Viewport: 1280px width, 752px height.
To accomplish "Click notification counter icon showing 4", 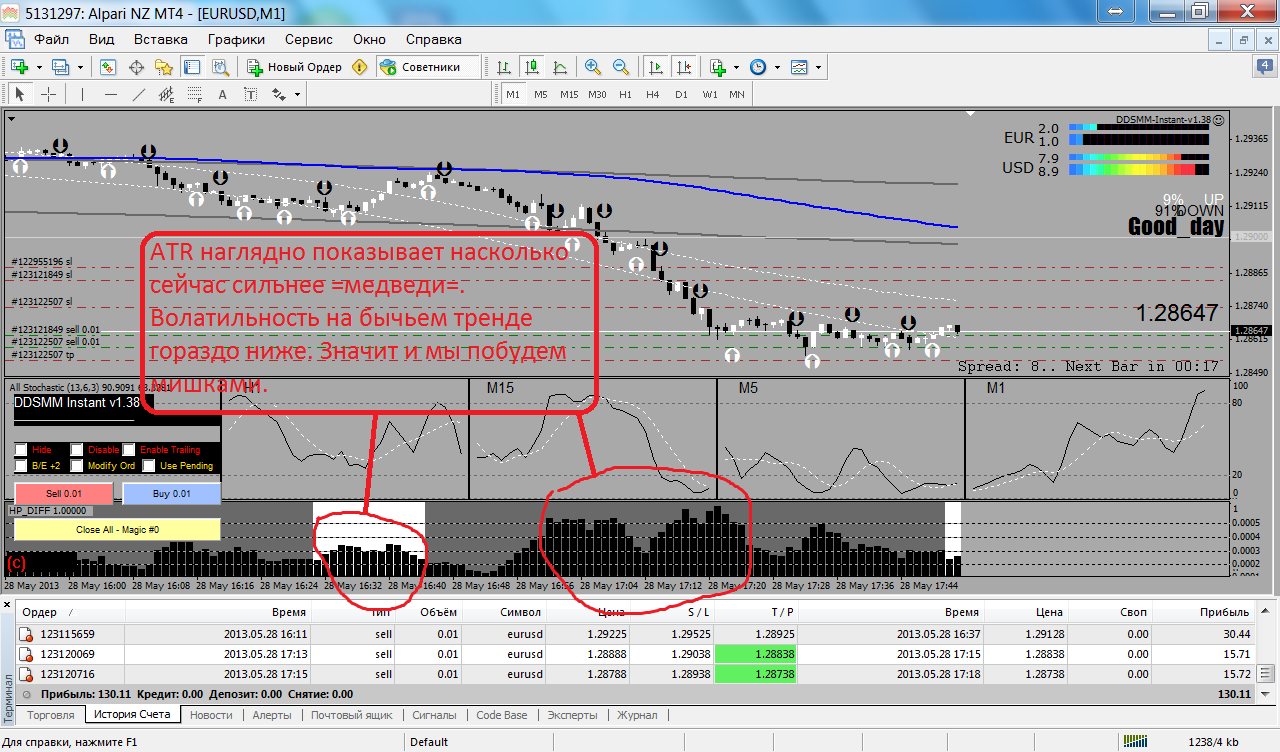I will [x=1265, y=67].
